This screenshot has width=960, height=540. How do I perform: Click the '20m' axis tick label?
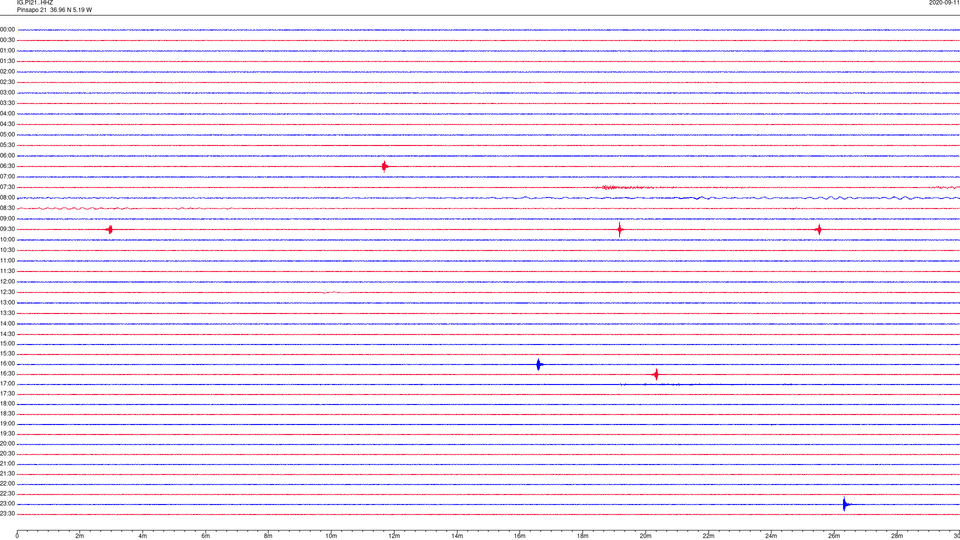tap(645, 536)
